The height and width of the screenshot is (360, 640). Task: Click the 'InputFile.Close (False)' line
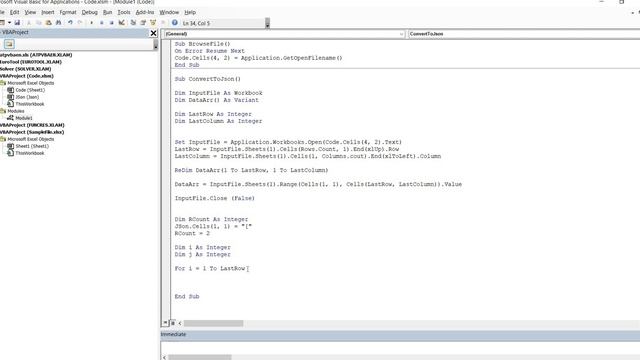click(215, 198)
